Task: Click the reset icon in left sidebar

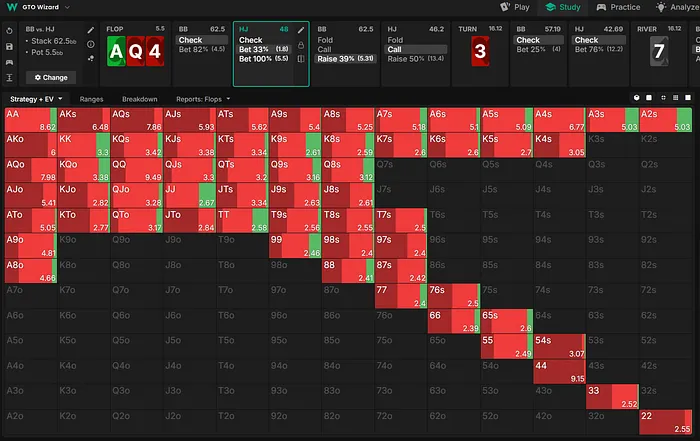Action: point(9,30)
